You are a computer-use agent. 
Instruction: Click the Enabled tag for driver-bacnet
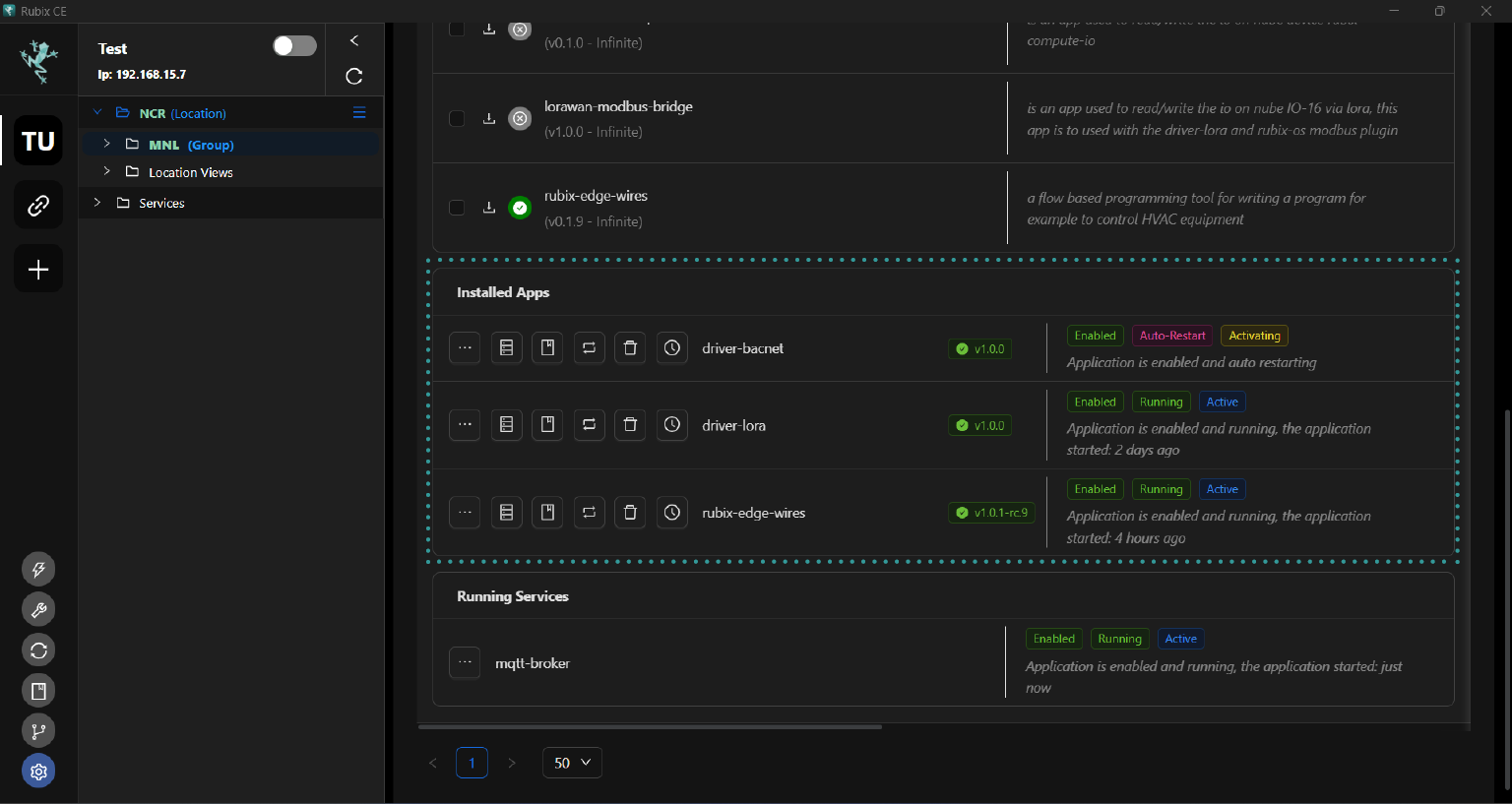[1095, 336]
